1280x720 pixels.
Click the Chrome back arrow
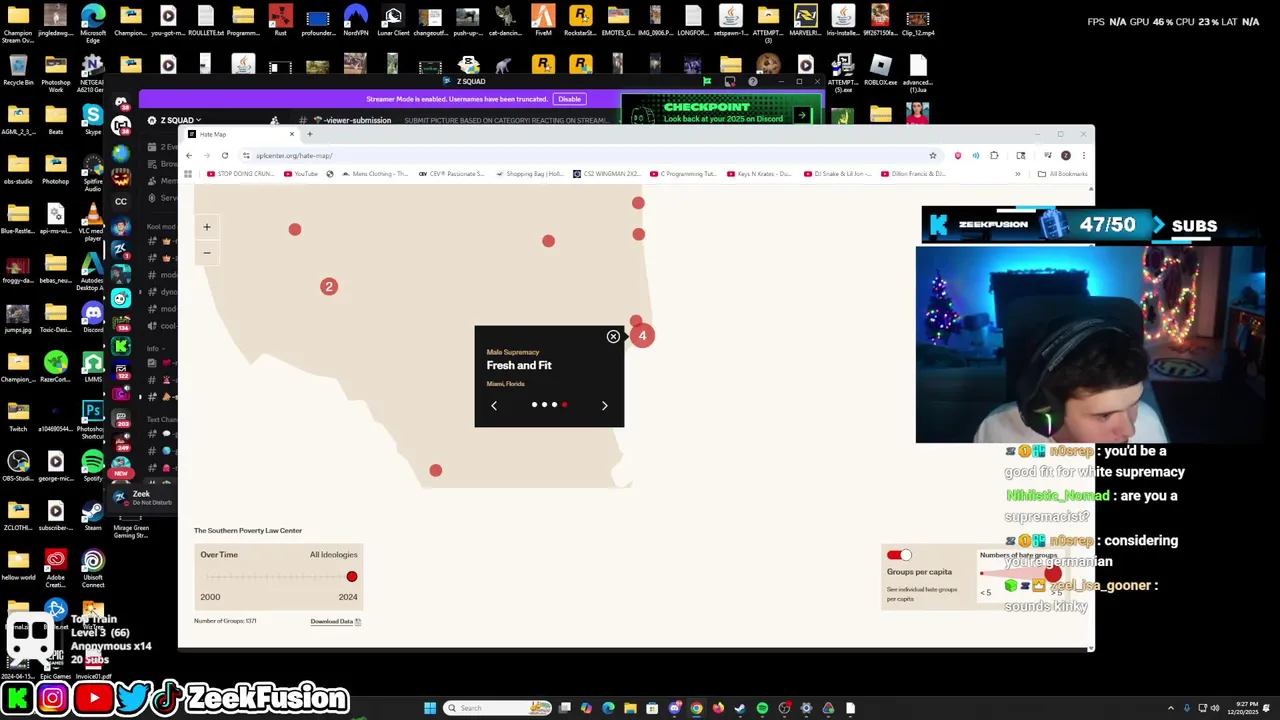[x=189, y=155]
